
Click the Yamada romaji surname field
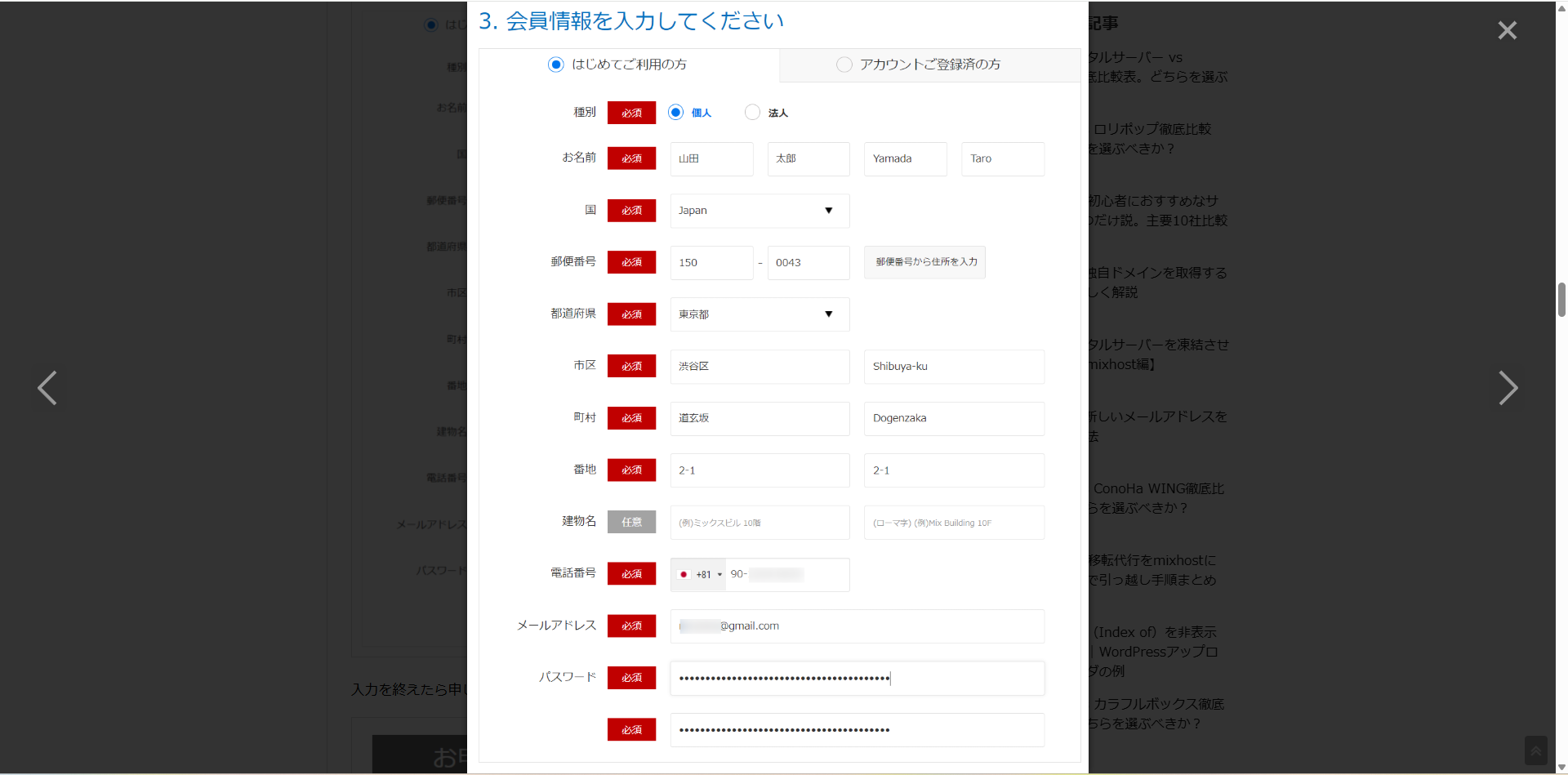coord(905,159)
